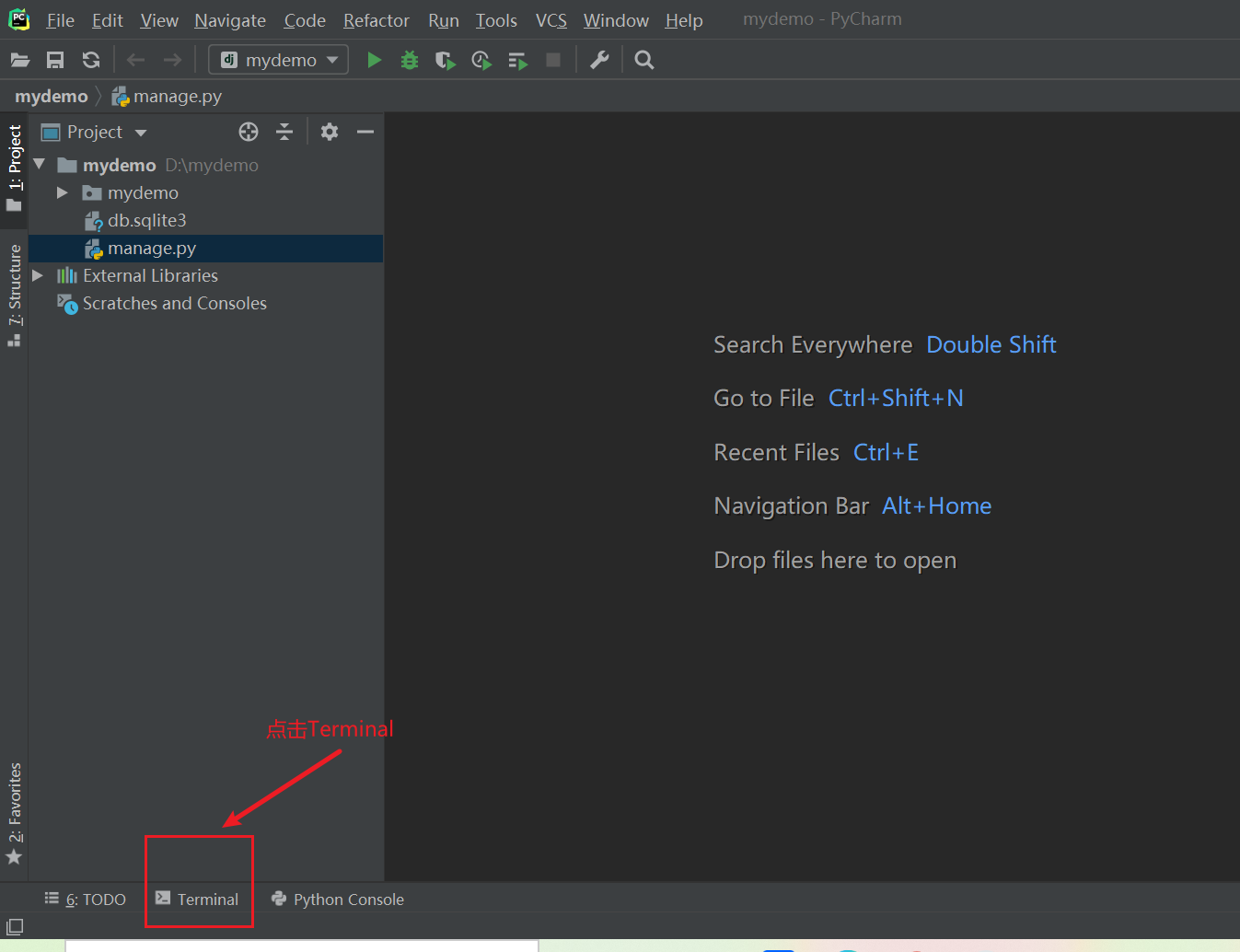This screenshot has width=1240, height=952.
Task: Click the Profile run icon
Action: 481,60
